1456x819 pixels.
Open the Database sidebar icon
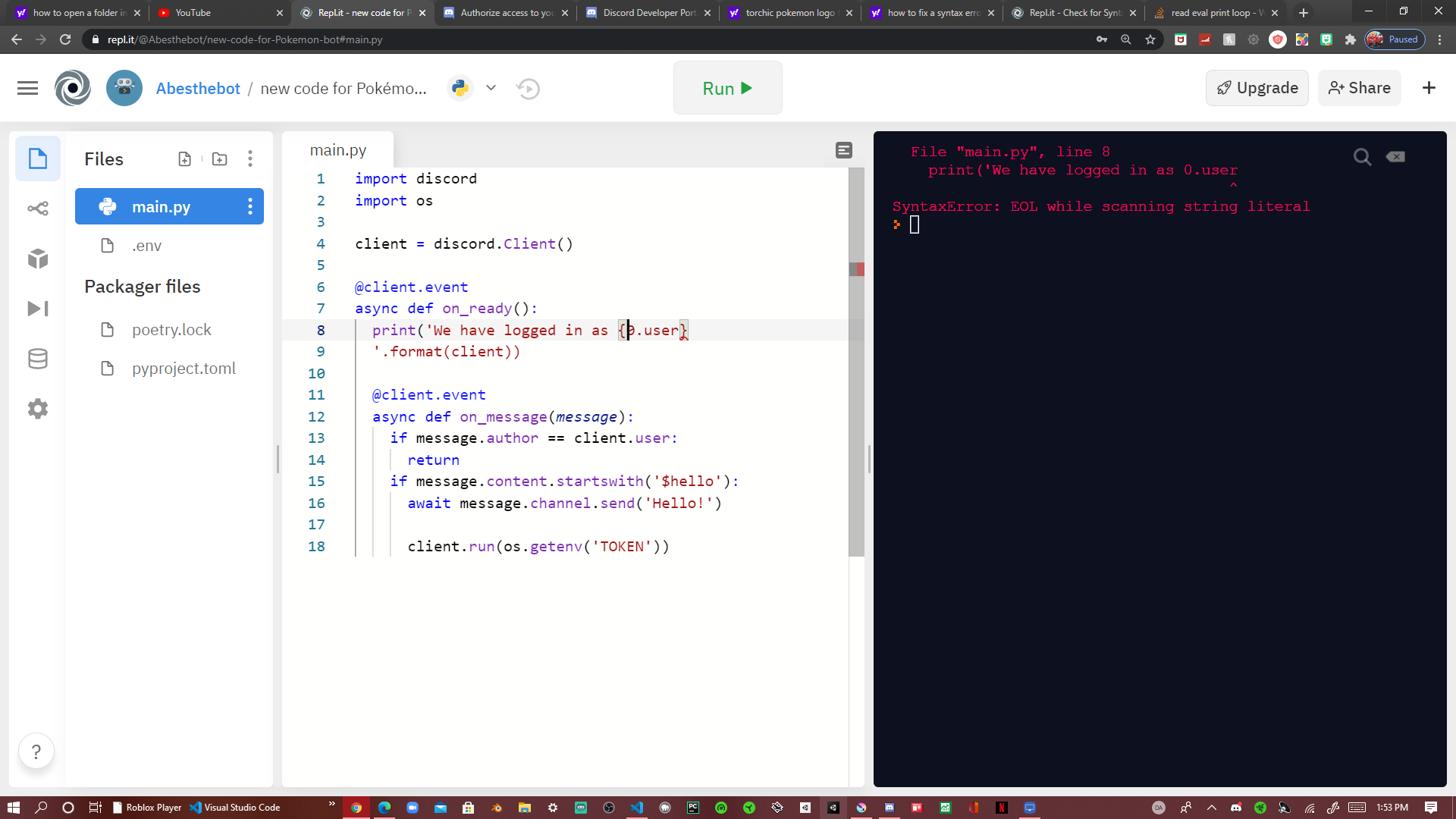coord(38,359)
